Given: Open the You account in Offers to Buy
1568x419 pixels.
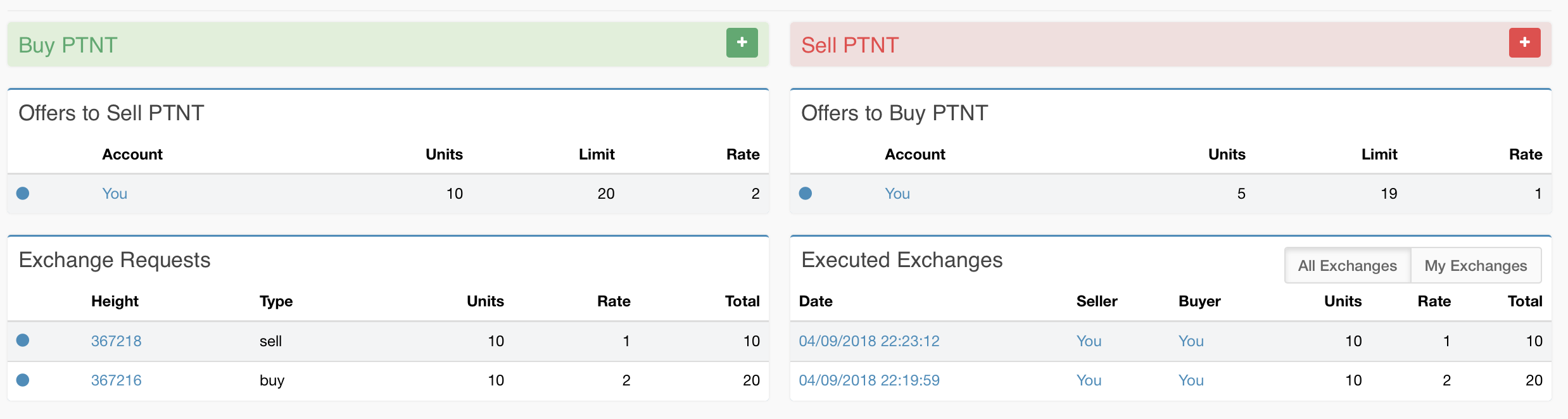Looking at the screenshot, I should coord(897,194).
